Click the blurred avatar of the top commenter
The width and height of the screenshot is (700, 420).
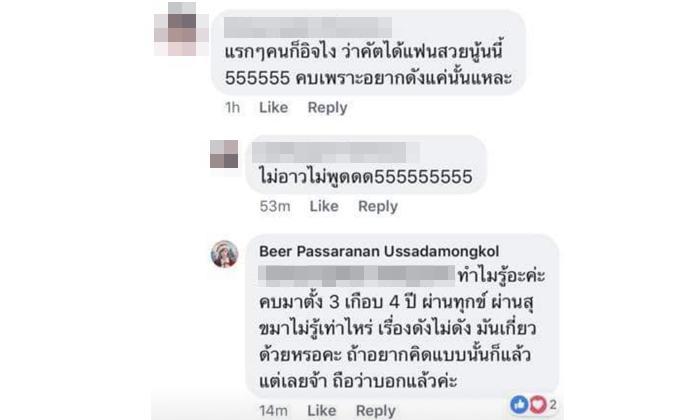point(181,29)
